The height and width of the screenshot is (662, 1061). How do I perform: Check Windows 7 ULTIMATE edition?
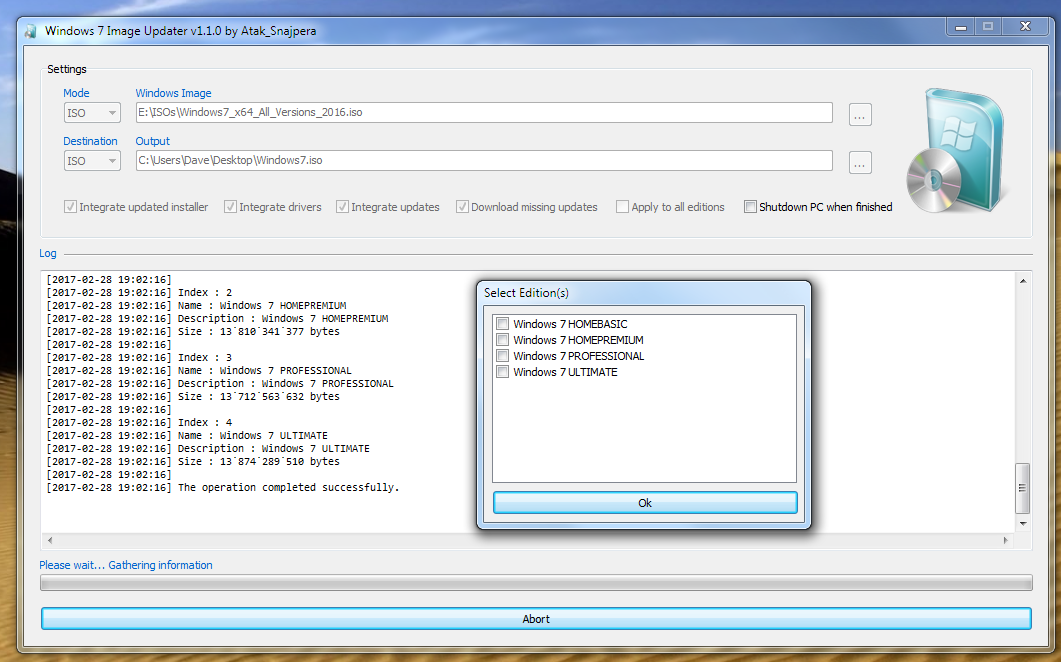click(503, 372)
